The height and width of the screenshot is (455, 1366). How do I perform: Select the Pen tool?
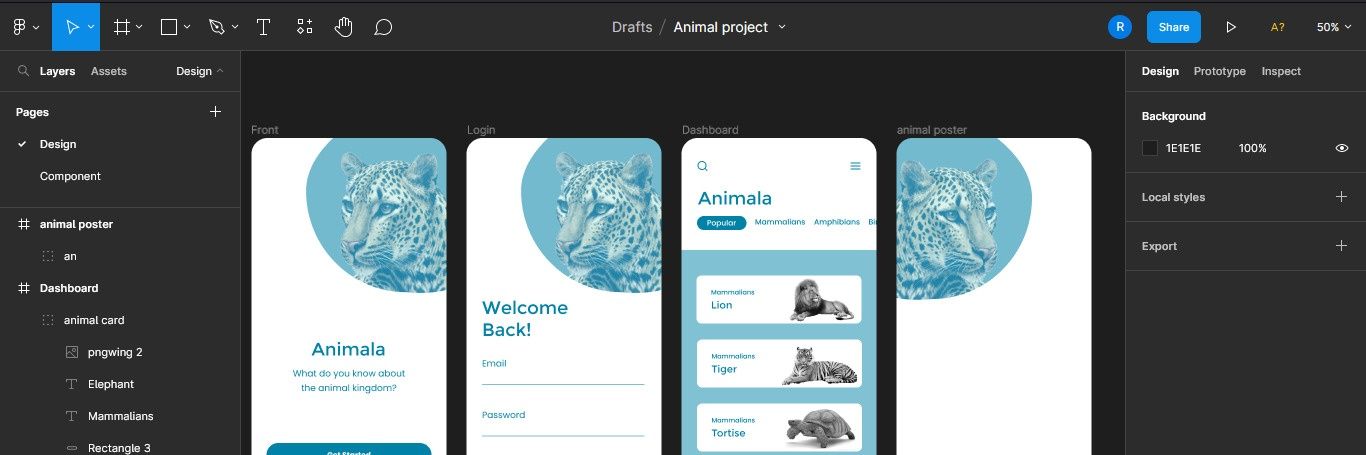click(x=217, y=27)
